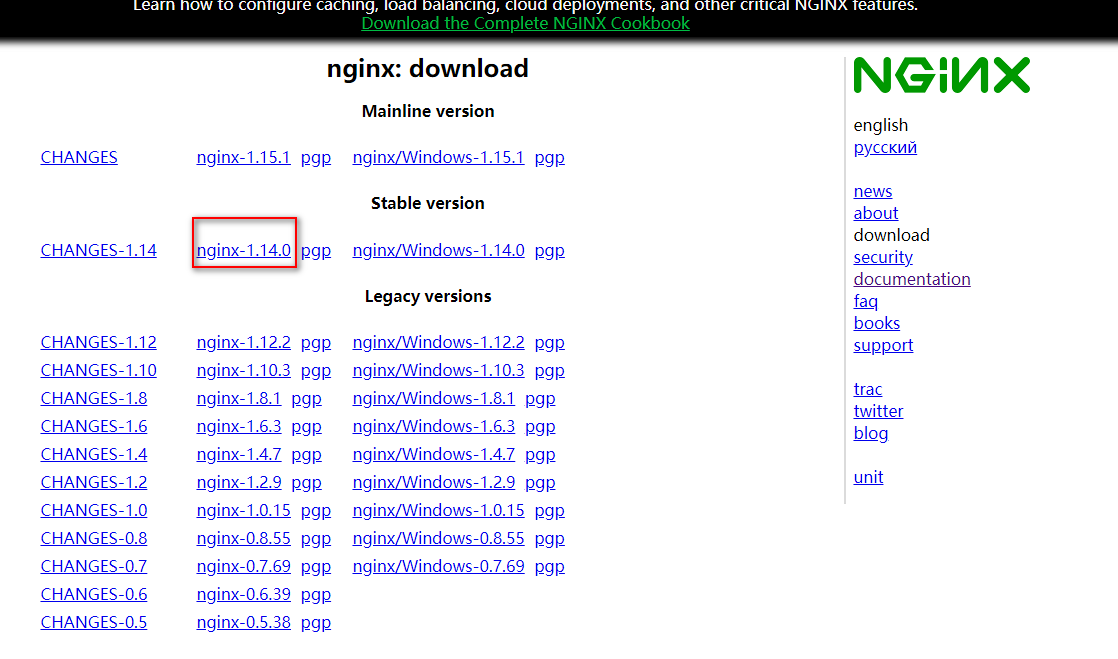Open CHANGES-0.6 link

pyautogui.click(x=94, y=594)
